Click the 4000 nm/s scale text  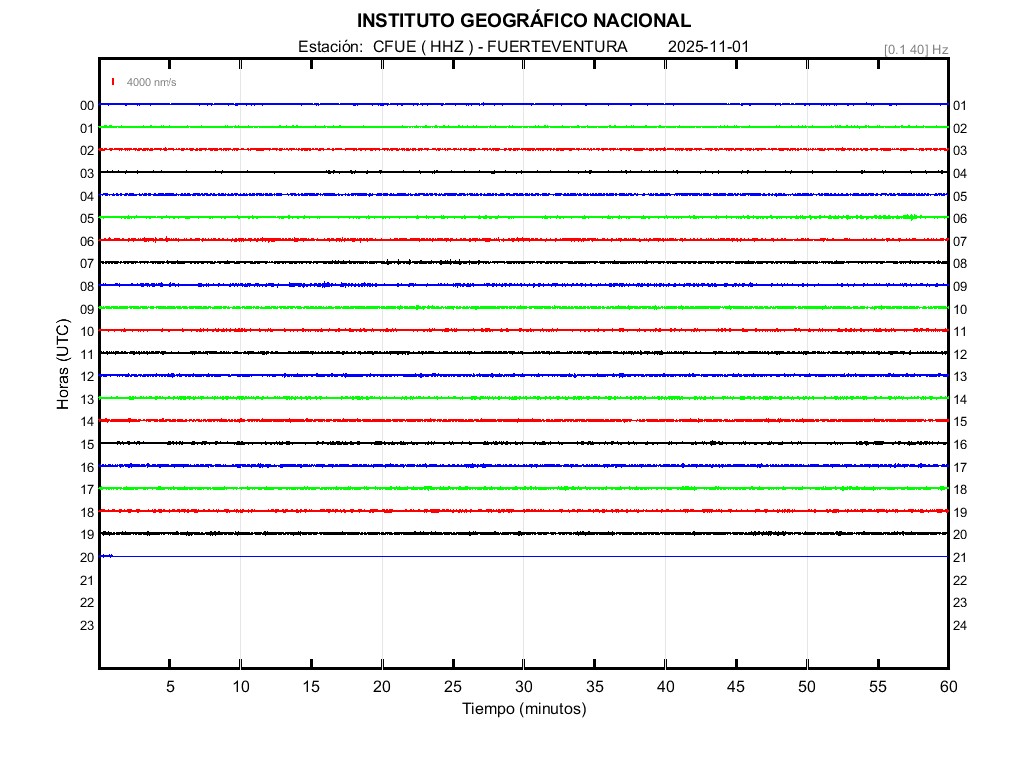151,82
